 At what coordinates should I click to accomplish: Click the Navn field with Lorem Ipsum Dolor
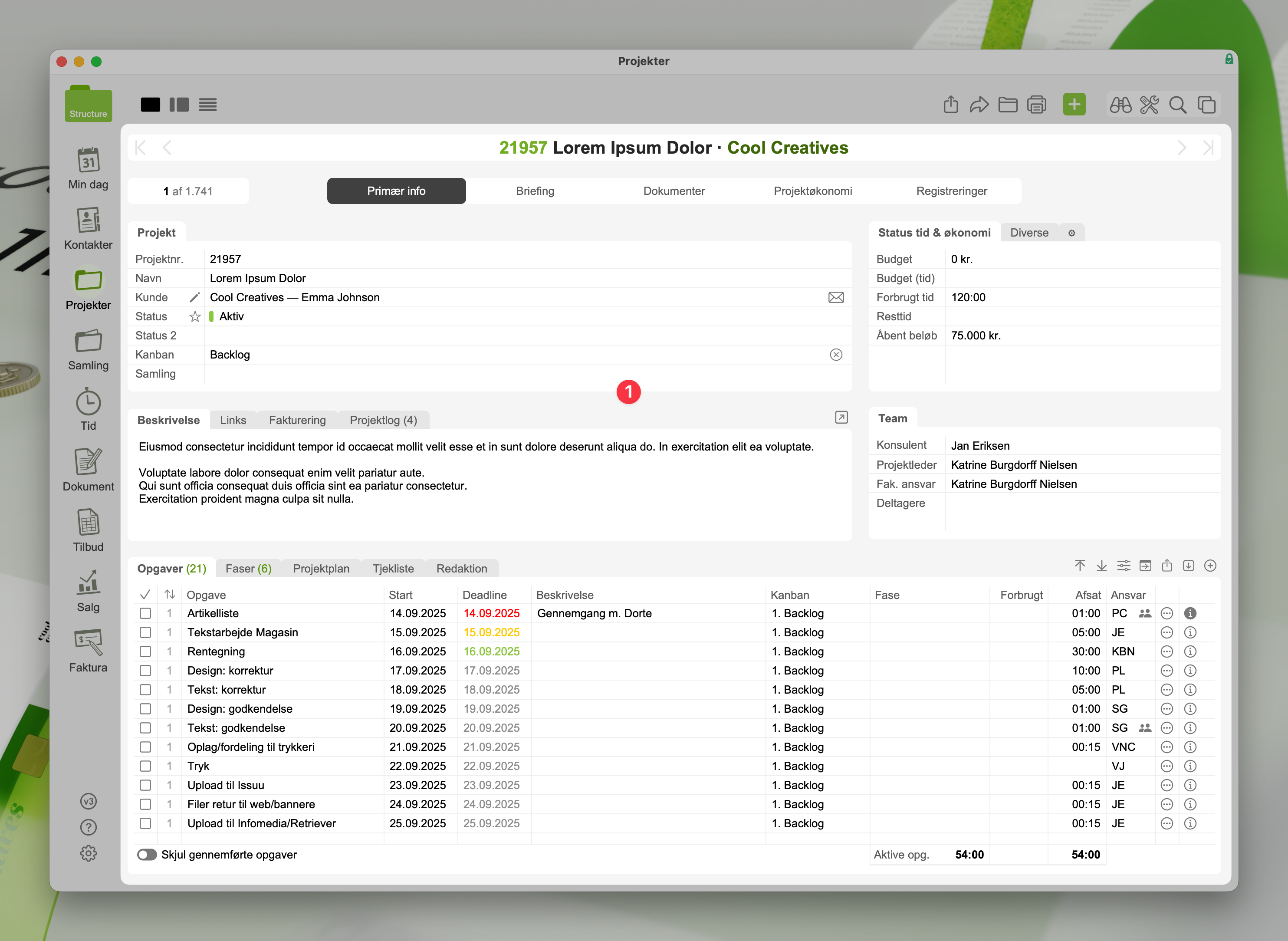point(258,279)
